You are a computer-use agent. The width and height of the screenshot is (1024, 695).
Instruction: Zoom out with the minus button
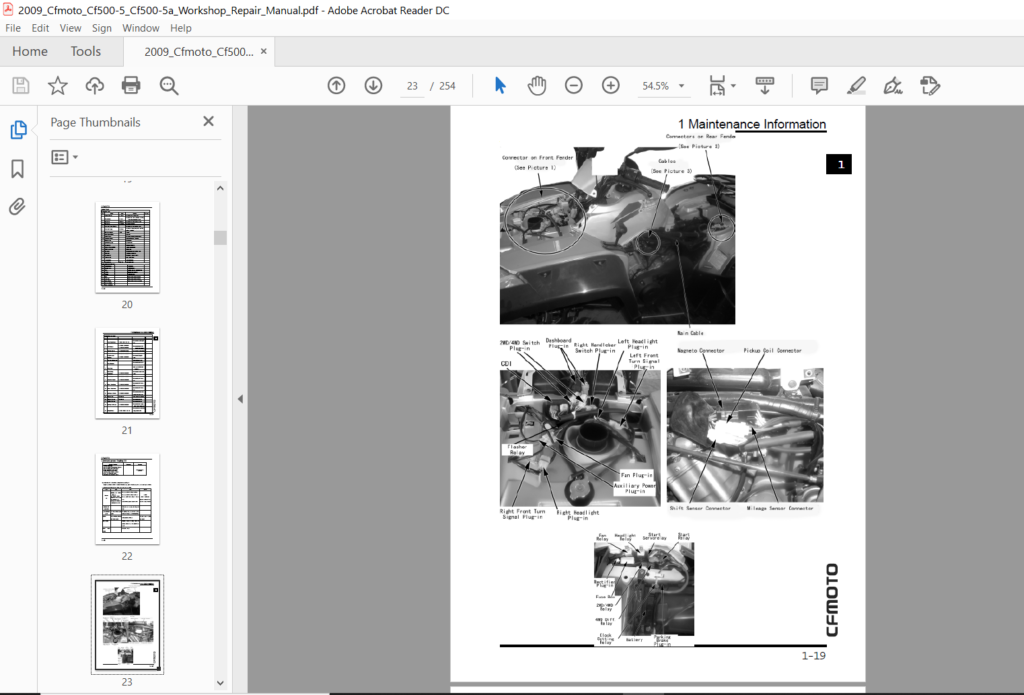coord(573,86)
